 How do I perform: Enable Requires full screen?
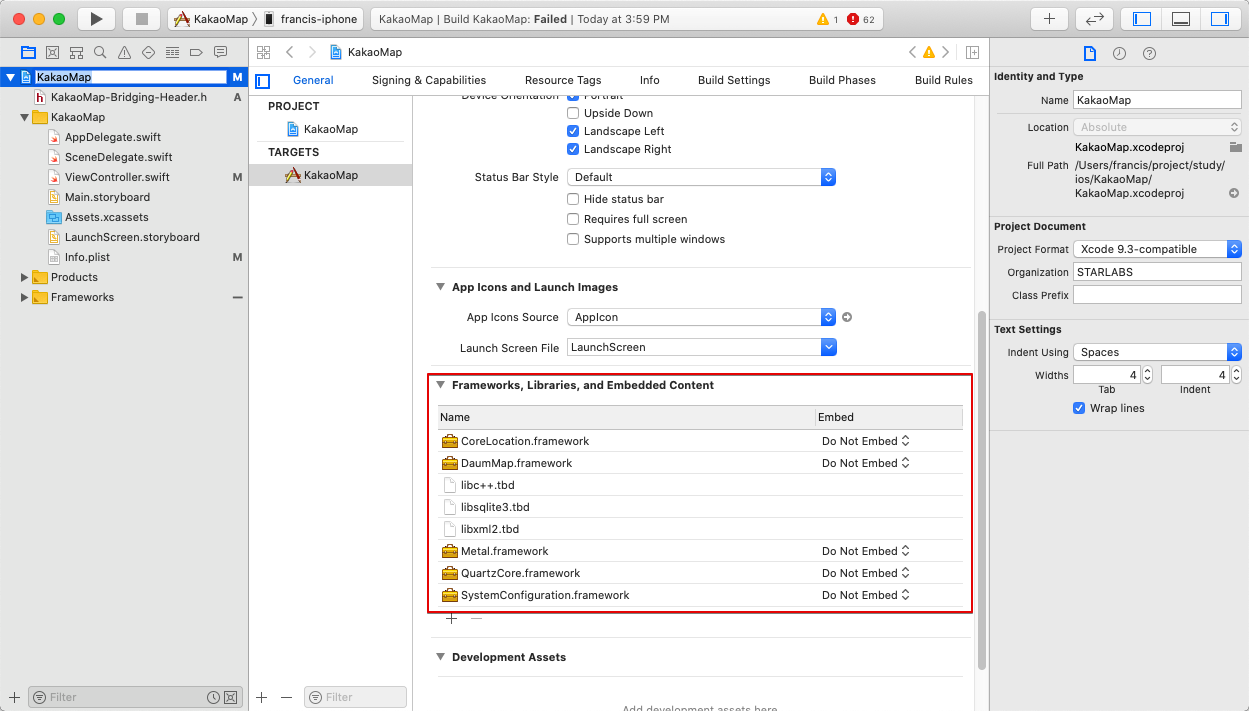573,219
